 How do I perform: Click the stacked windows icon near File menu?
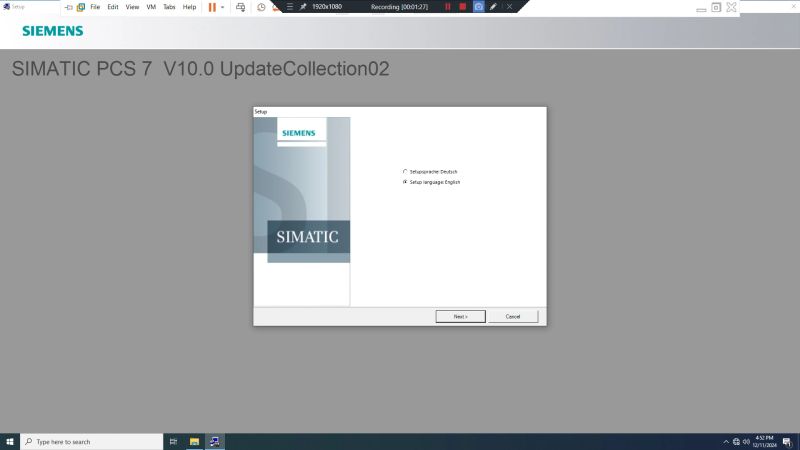pyautogui.click(x=81, y=7)
